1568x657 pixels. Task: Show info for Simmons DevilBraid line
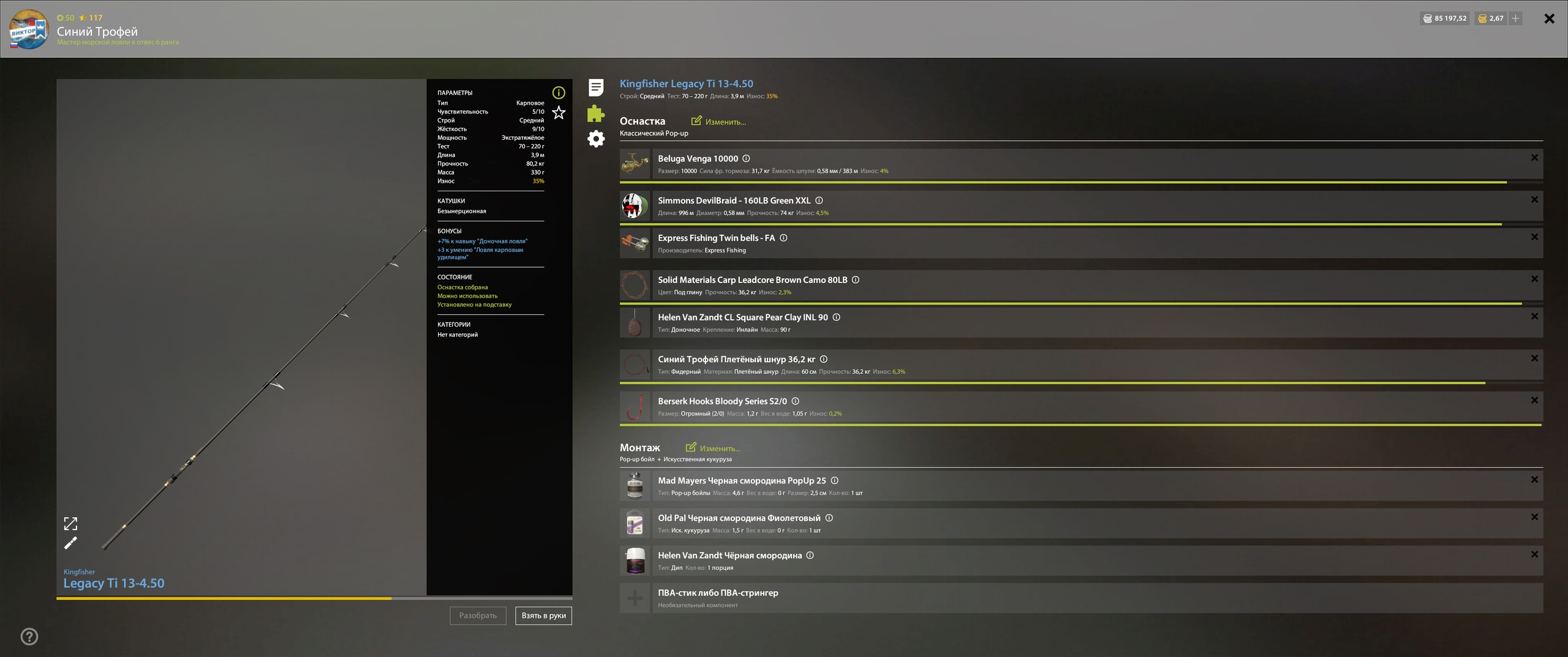[x=819, y=200]
